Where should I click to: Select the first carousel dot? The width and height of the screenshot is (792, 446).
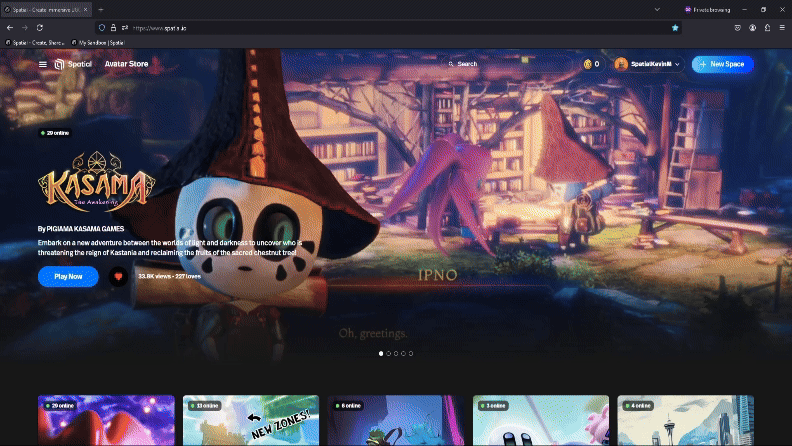click(x=381, y=354)
